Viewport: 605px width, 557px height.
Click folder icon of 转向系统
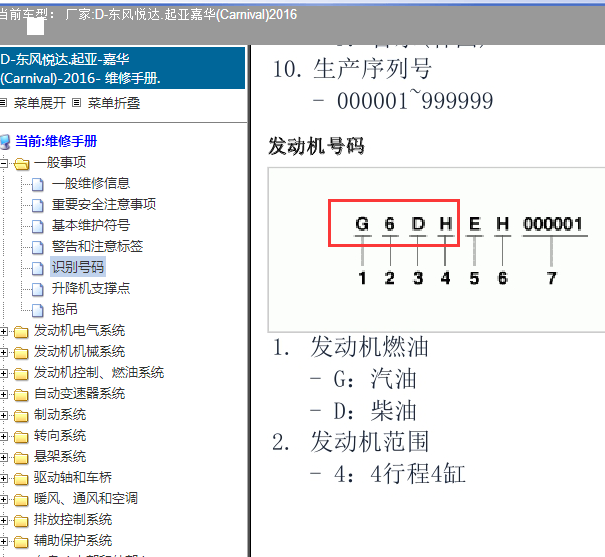coord(21,437)
